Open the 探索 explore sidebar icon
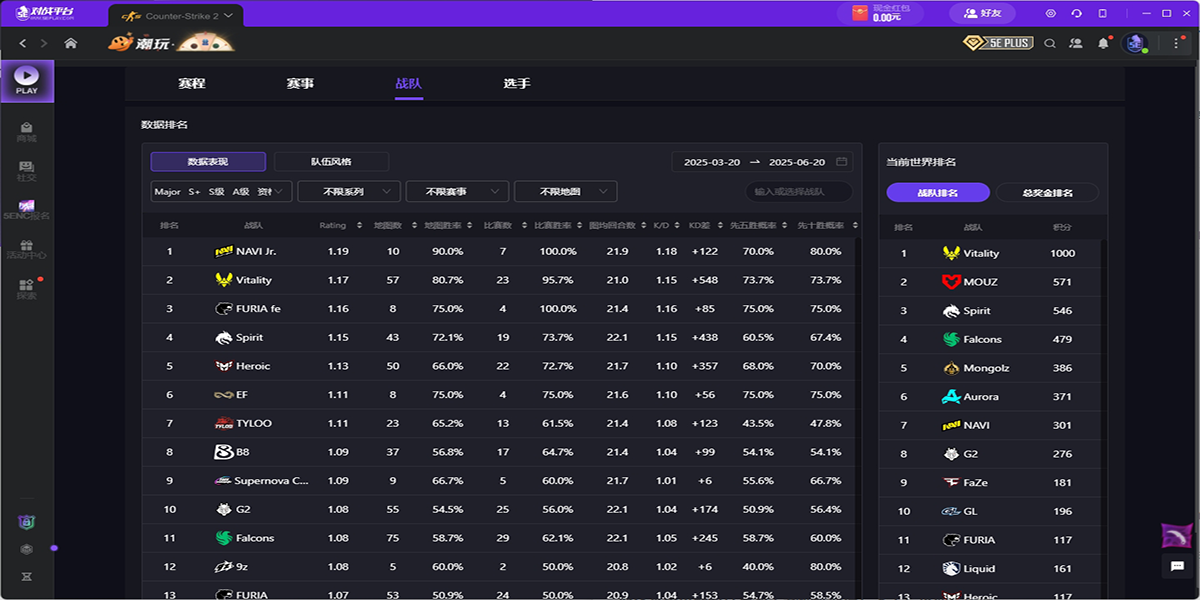This screenshot has height=600, width=1200. pos(27,289)
